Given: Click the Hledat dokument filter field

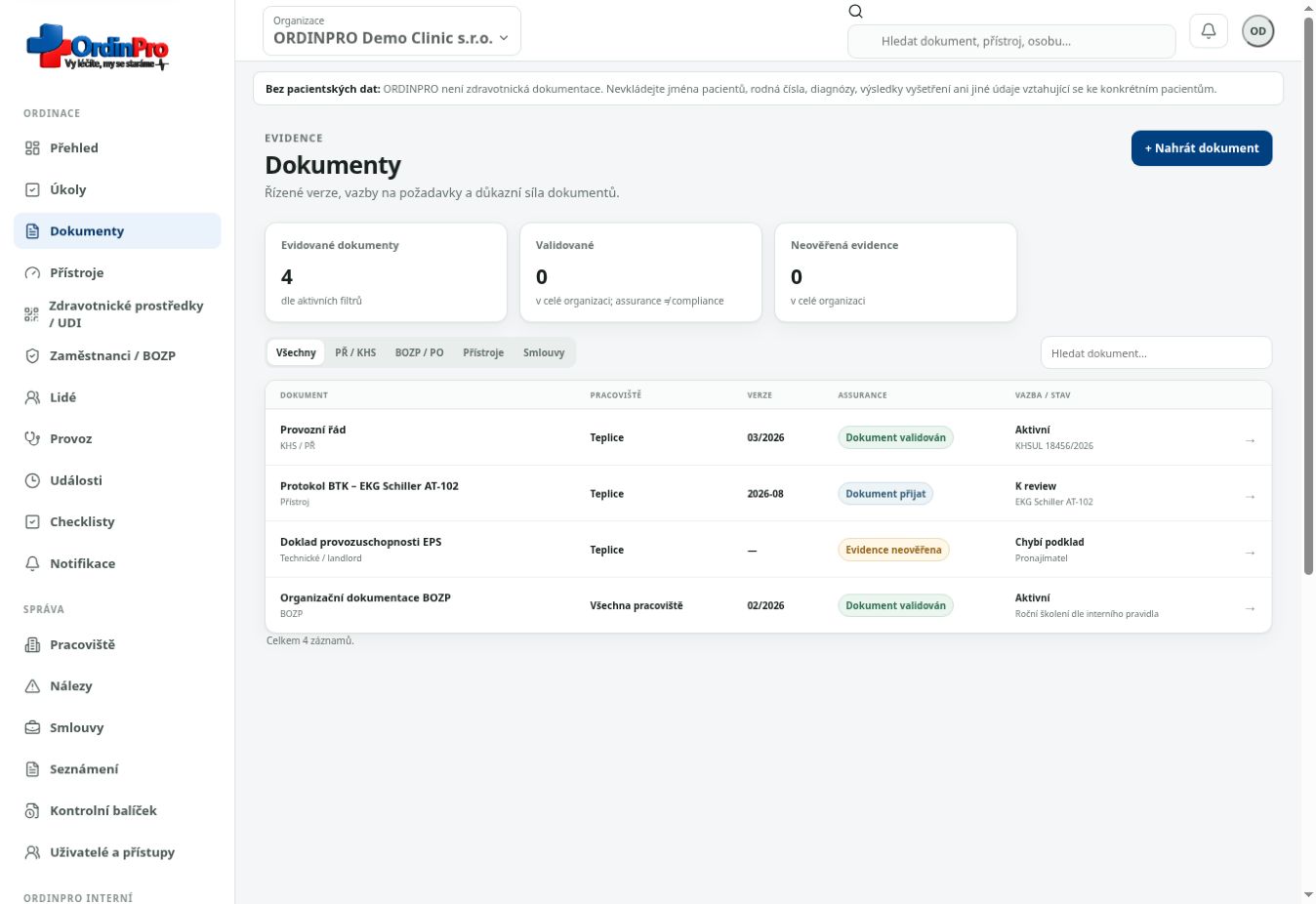Looking at the screenshot, I should click(1156, 352).
